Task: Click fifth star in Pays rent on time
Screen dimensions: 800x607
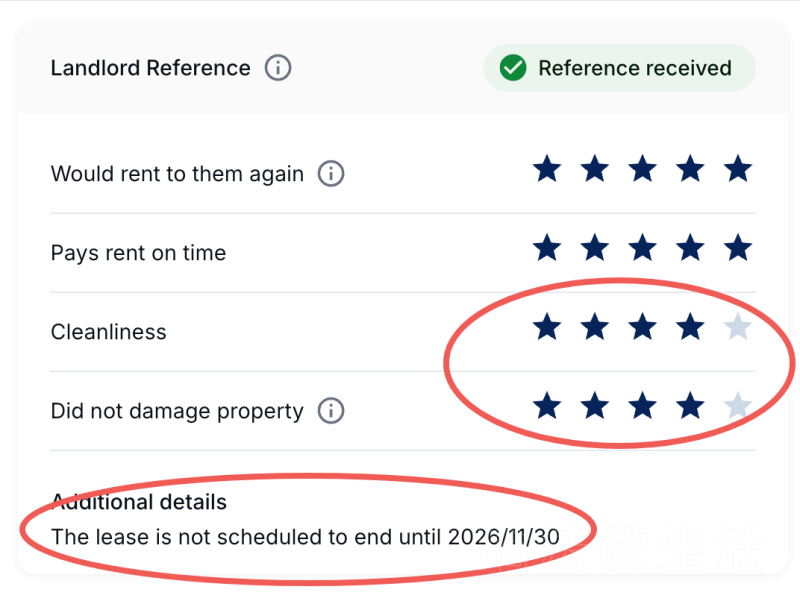Action: click(x=738, y=248)
